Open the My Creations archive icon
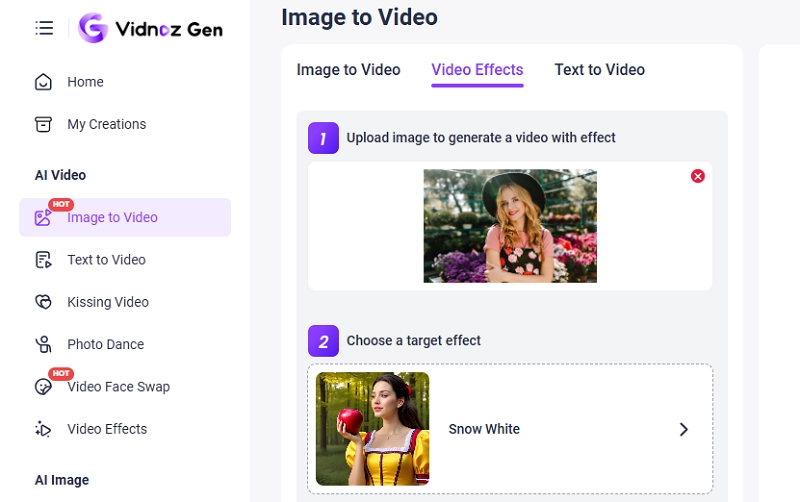 click(43, 125)
